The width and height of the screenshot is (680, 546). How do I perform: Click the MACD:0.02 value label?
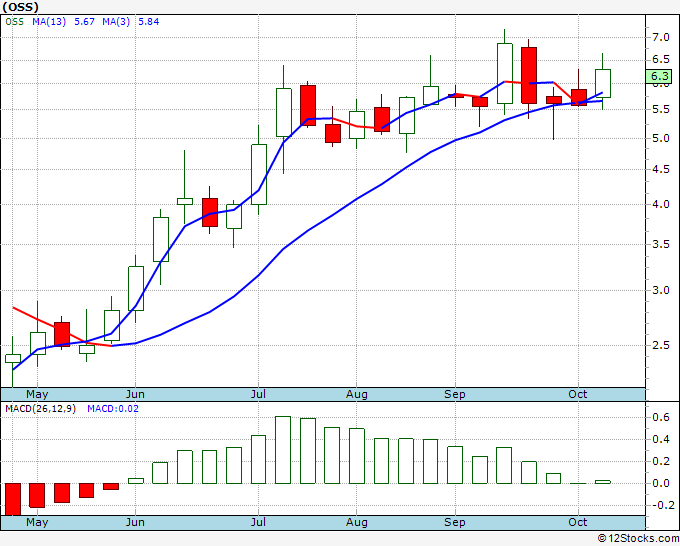(x=113, y=409)
